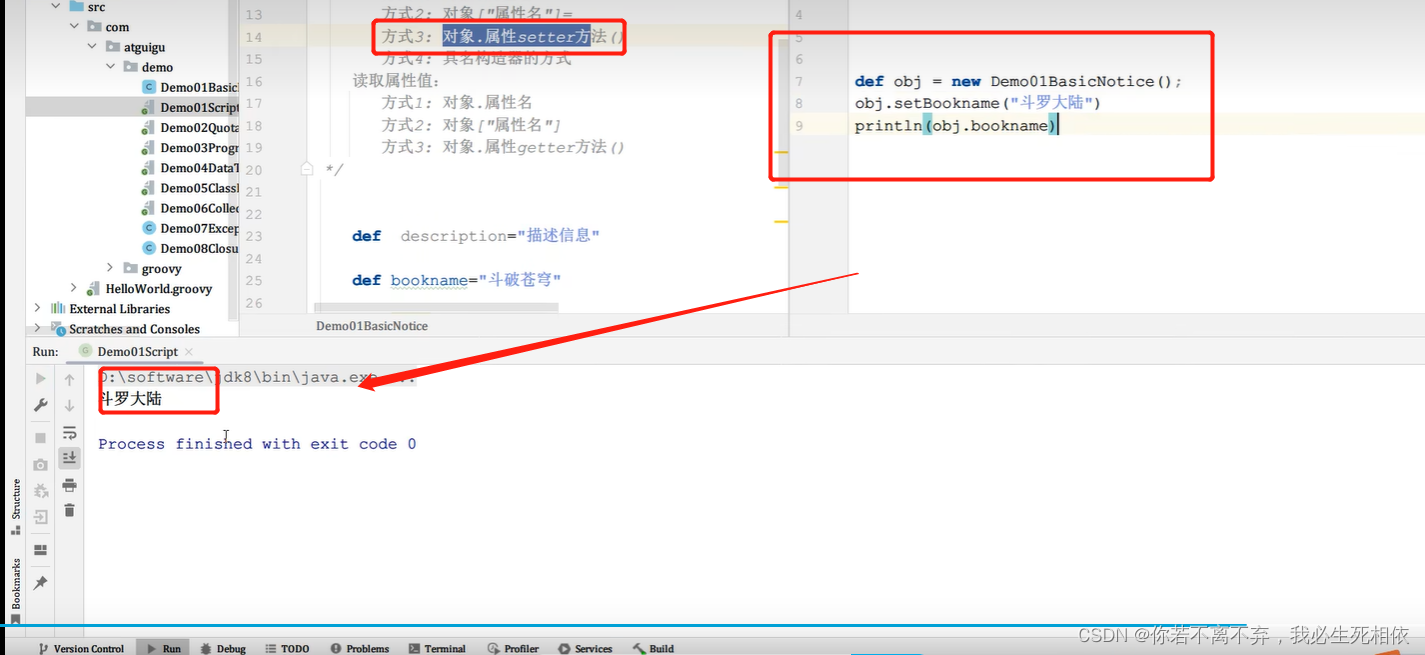Image resolution: width=1425 pixels, height=655 pixels.
Task: Click the bookname variable on line 25
Action: (x=428, y=280)
